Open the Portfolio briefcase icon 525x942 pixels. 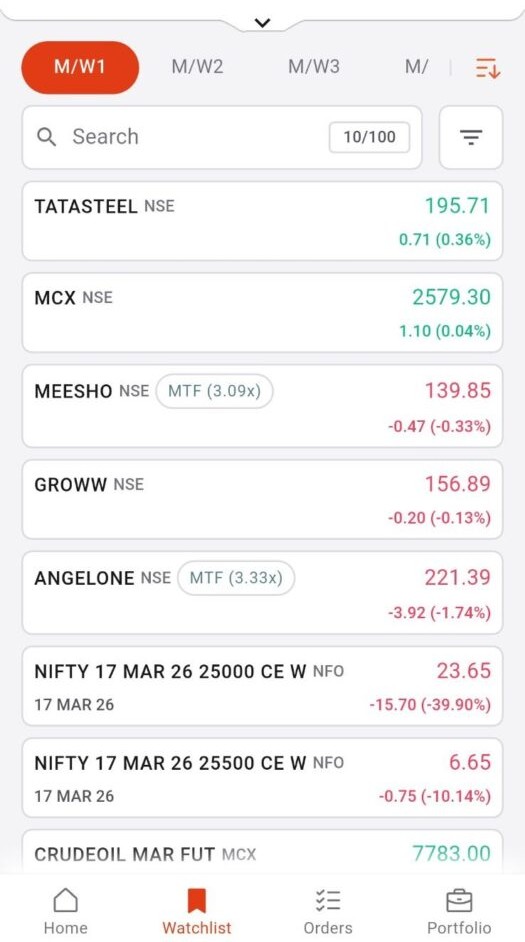(x=459, y=901)
